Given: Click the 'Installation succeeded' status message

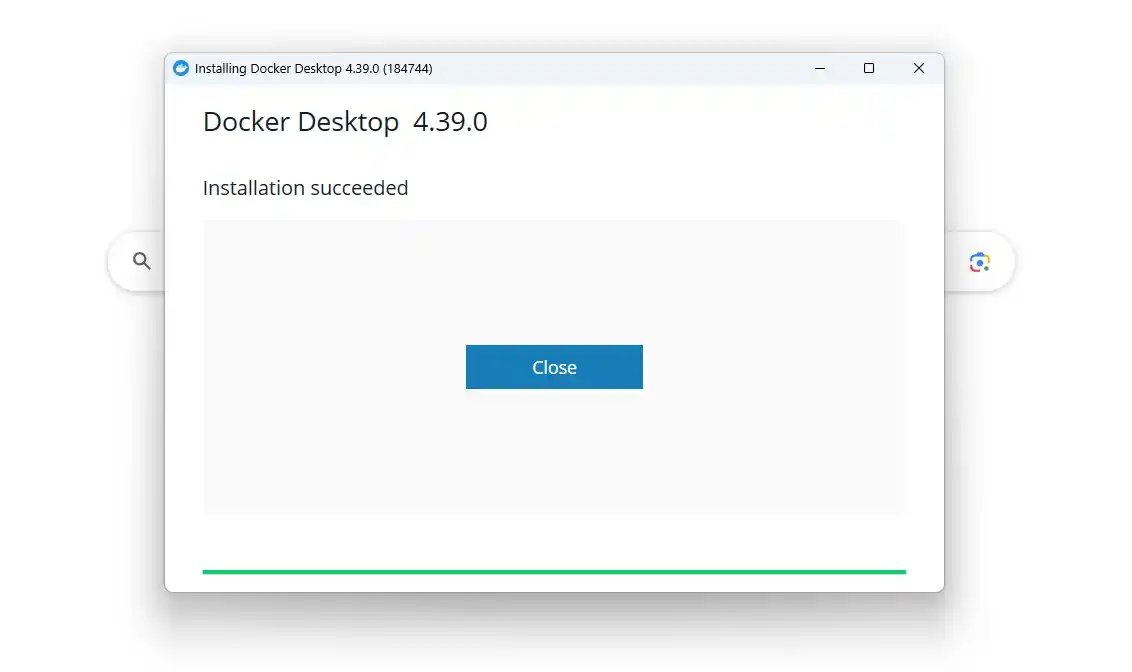Looking at the screenshot, I should (x=305, y=188).
